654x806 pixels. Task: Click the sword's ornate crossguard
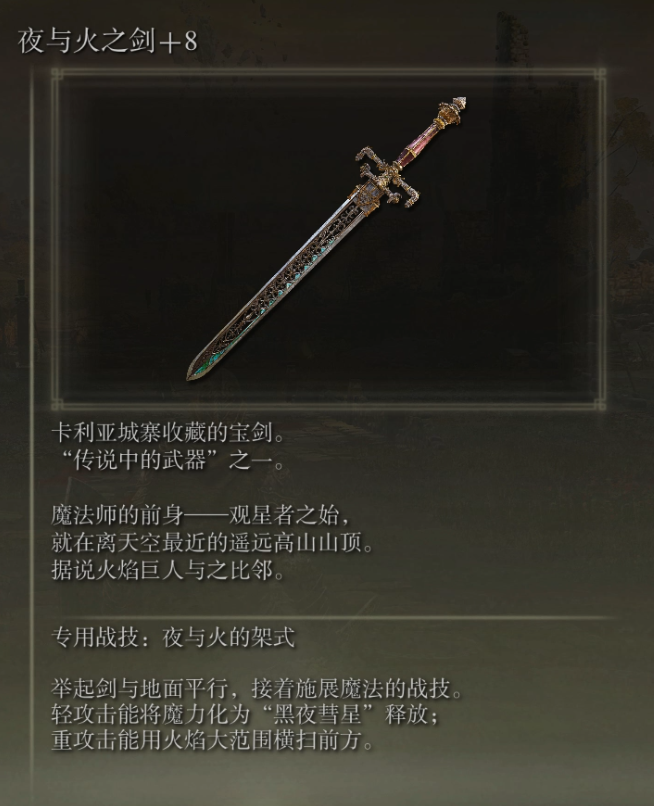coord(388,177)
